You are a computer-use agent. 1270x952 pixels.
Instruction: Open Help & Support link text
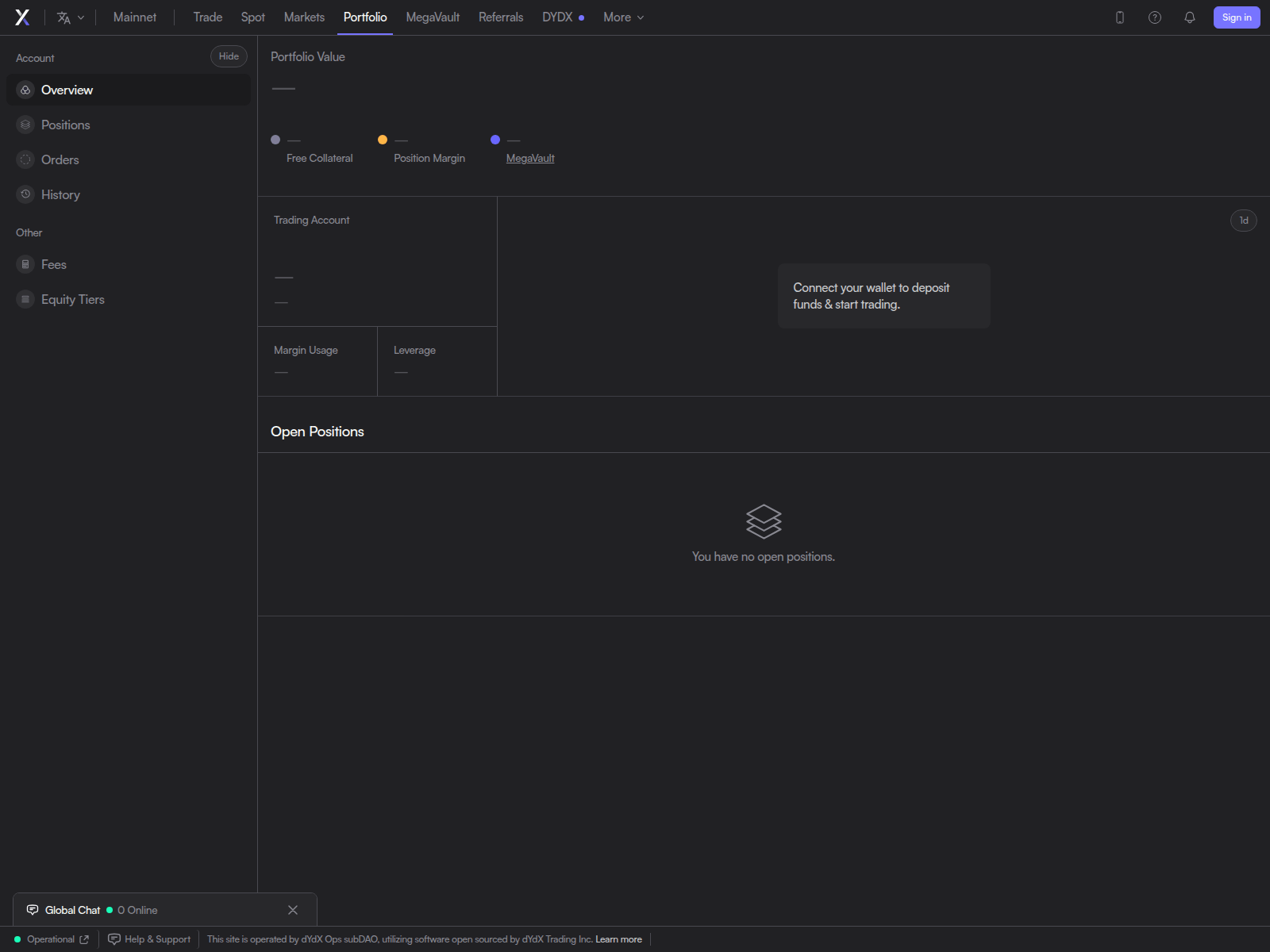point(158,939)
